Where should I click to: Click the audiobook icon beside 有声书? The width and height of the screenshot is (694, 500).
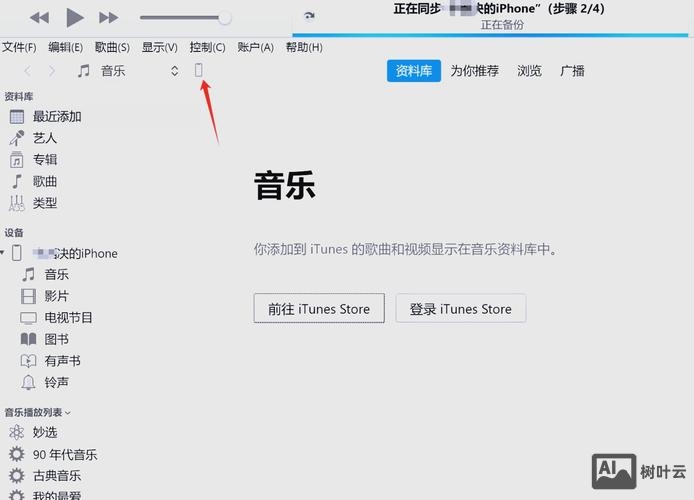pos(28,361)
